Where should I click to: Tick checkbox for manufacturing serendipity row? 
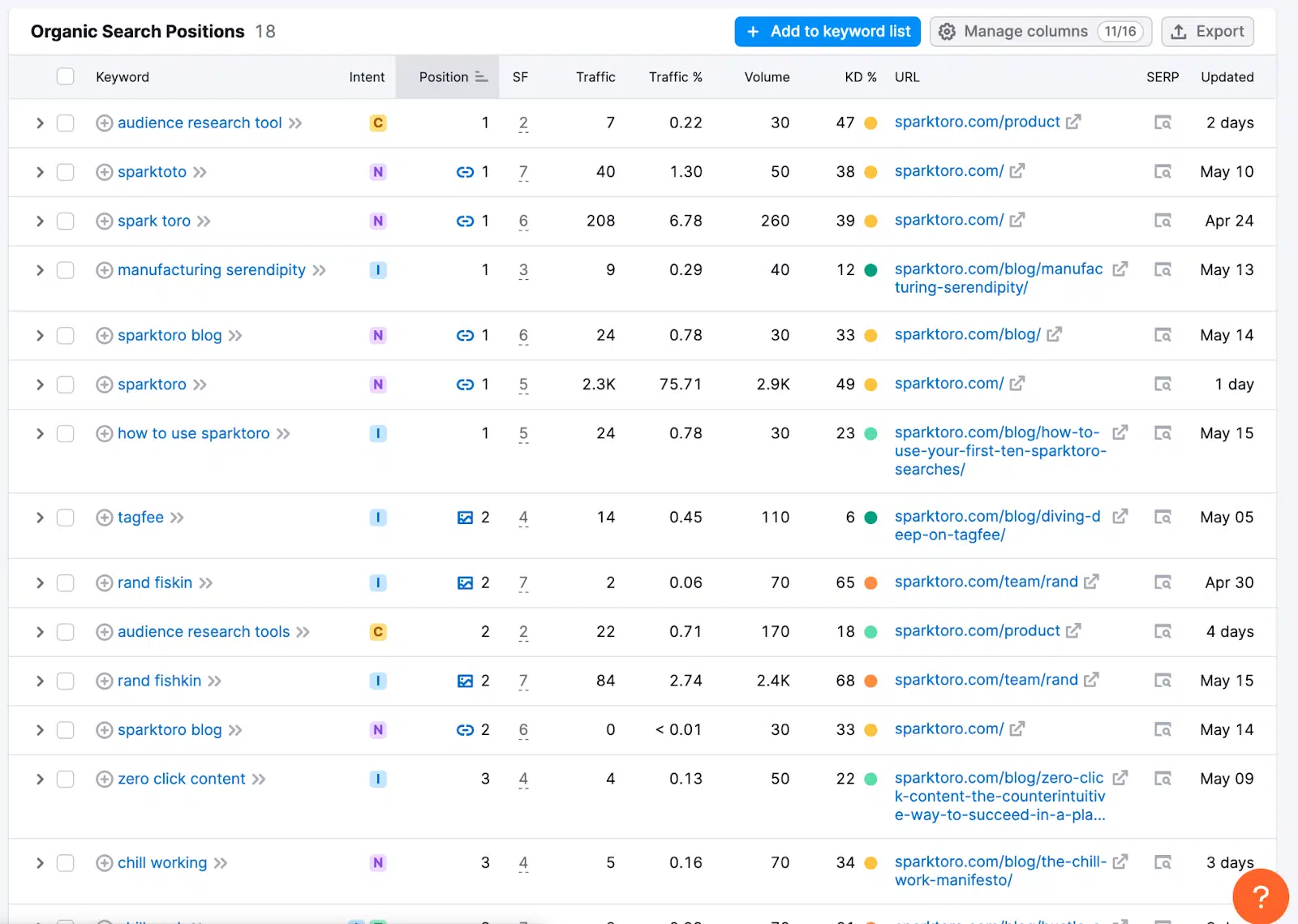66,270
